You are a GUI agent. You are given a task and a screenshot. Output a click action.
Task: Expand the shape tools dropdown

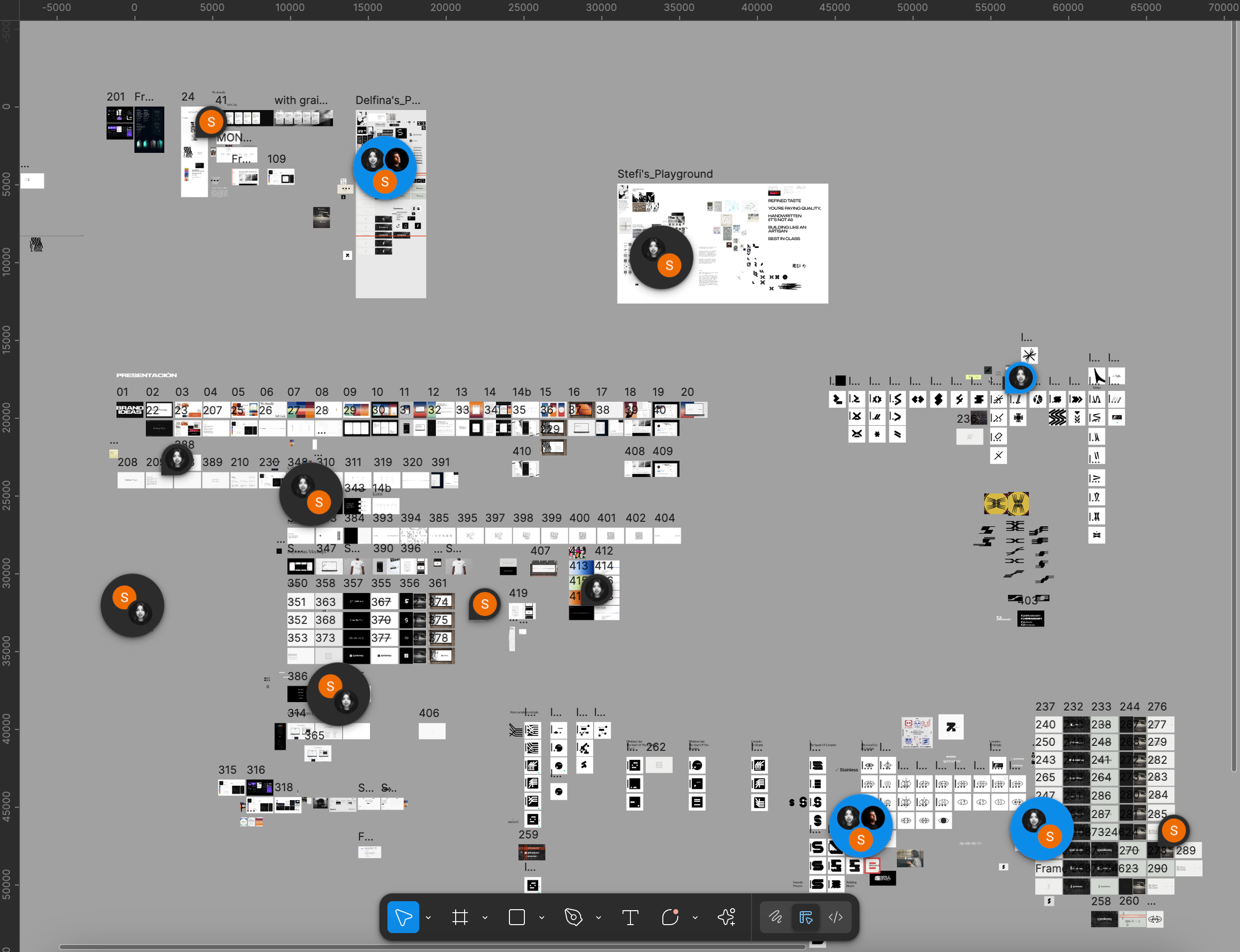542,917
